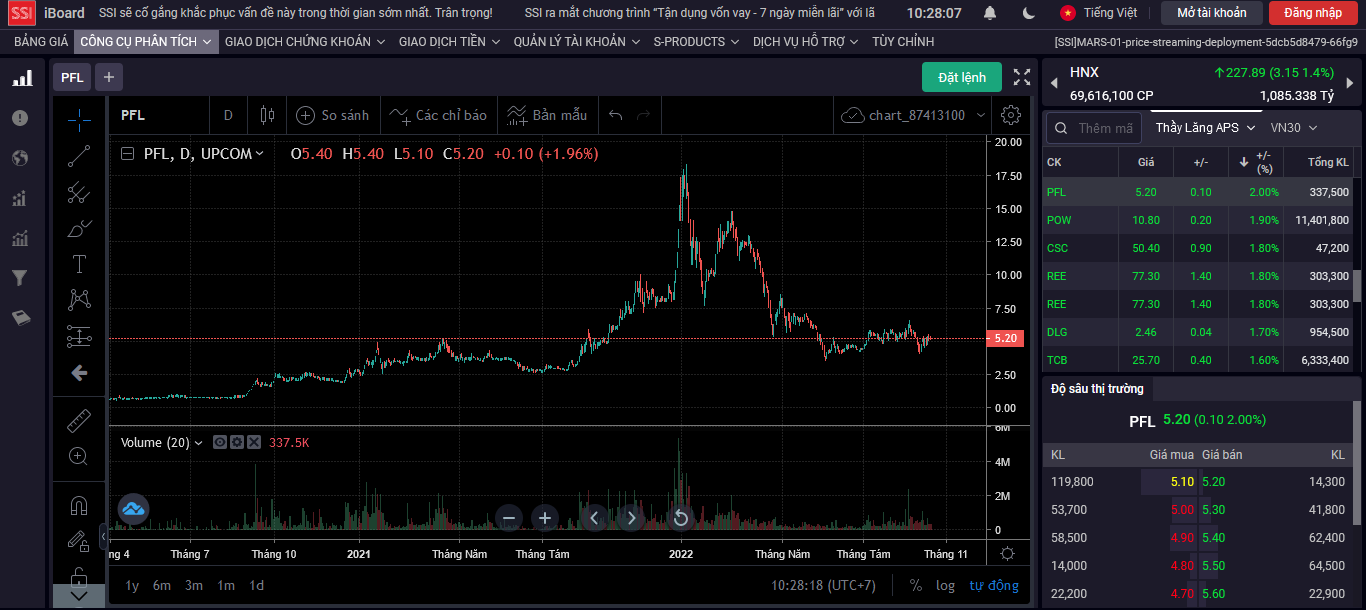Open Các chỉ báo indicators list
The image size is (1366, 610).
(438, 115)
